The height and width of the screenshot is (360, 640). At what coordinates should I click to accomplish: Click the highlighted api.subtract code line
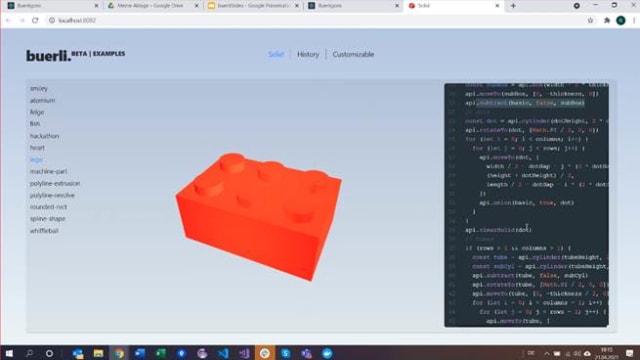[x=525, y=103]
